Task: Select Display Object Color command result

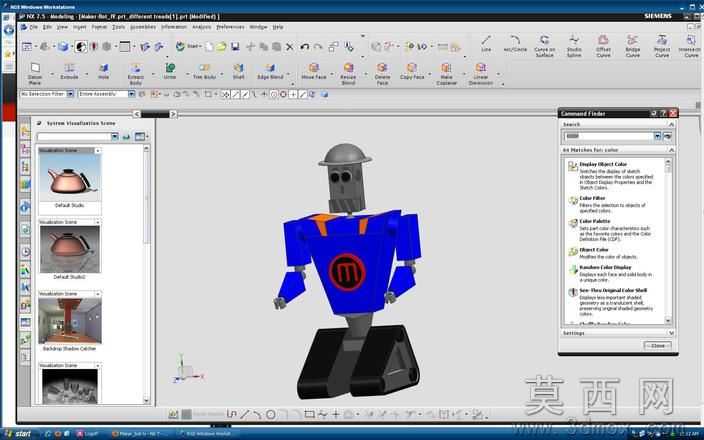Action: pos(612,176)
